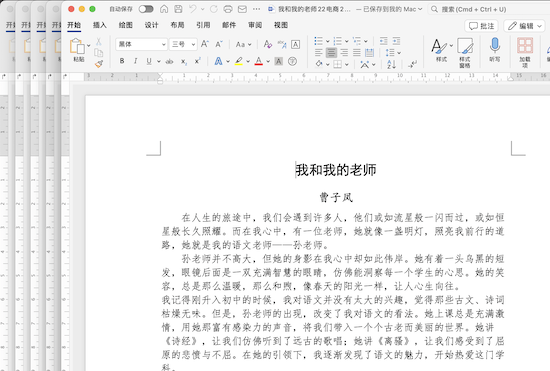Apply the yellow text highlight color
Screen dimensions: 550x371
pos(239,61)
